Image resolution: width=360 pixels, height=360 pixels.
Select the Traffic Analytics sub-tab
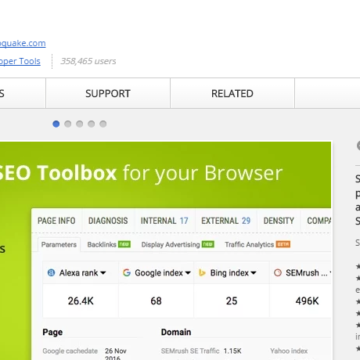[x=249, y=245]
